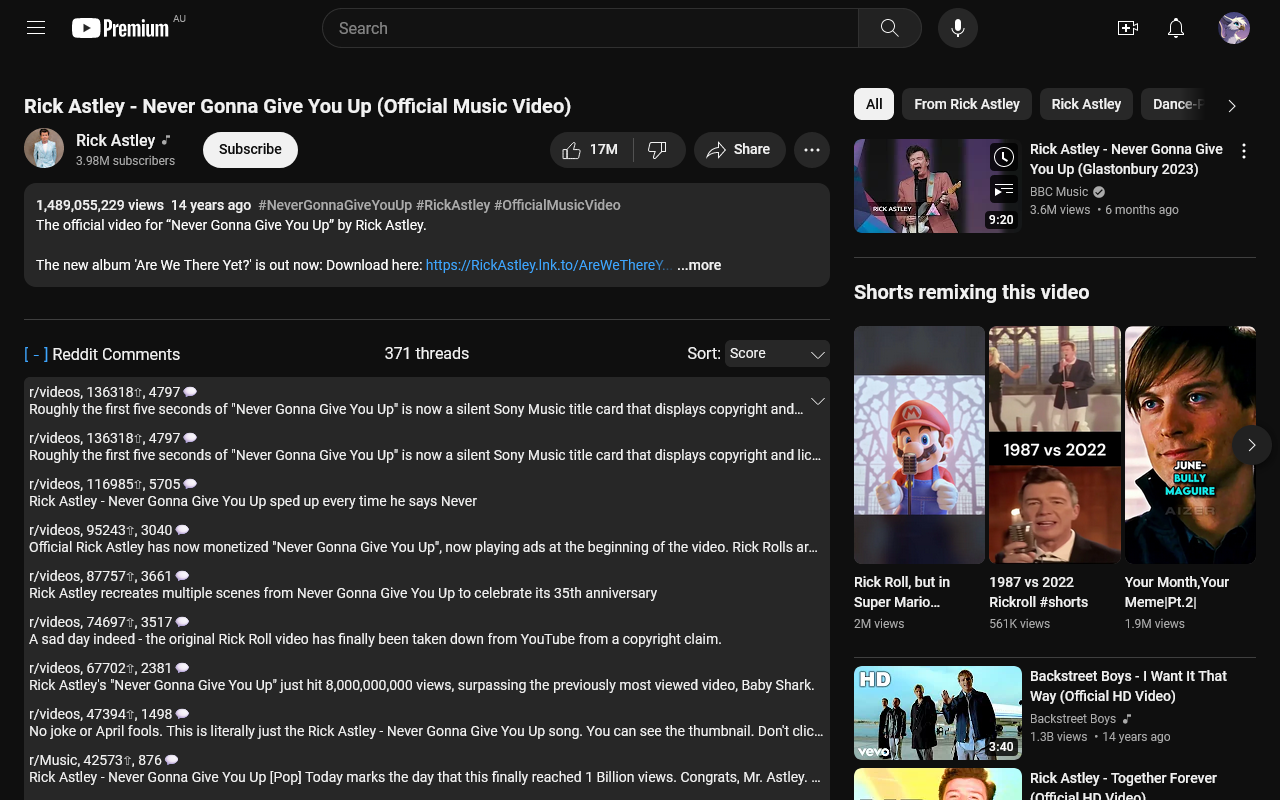This screenshot has width=1280, height=800.
Task: Open thread about copyright claim takedown
Action: [375, 639]
